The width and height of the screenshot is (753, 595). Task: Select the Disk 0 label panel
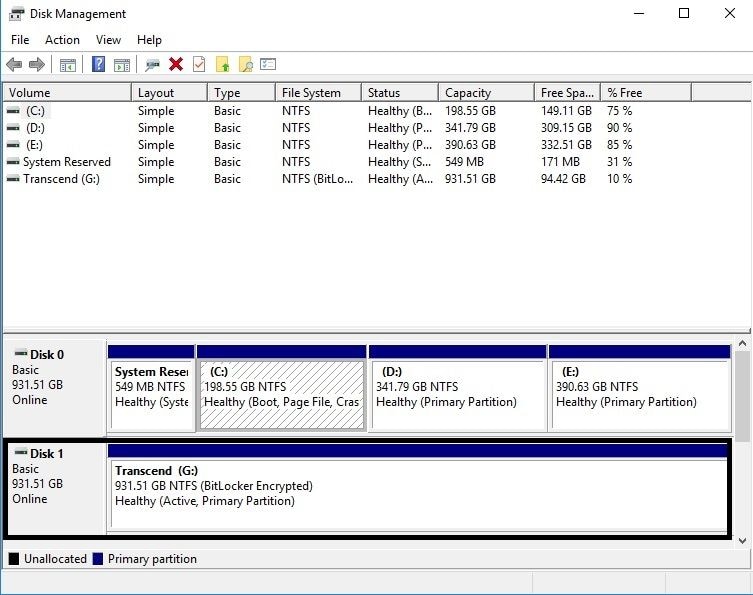tap(55, 386)
